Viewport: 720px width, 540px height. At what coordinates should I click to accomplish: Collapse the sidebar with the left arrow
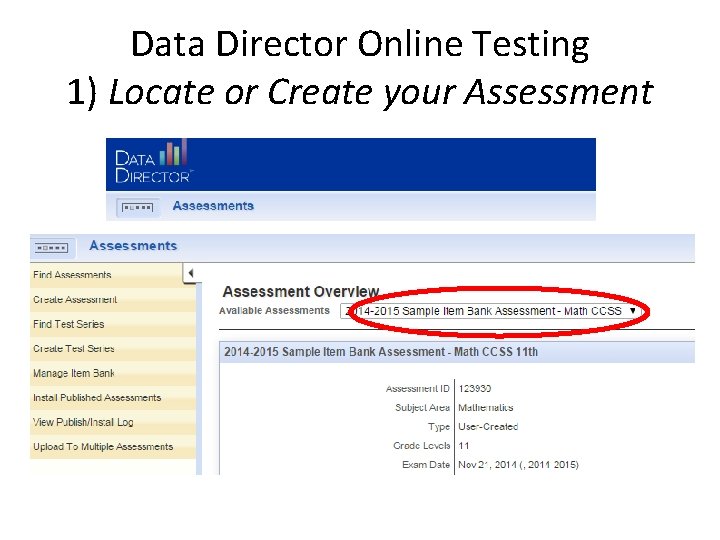point(191,273)
